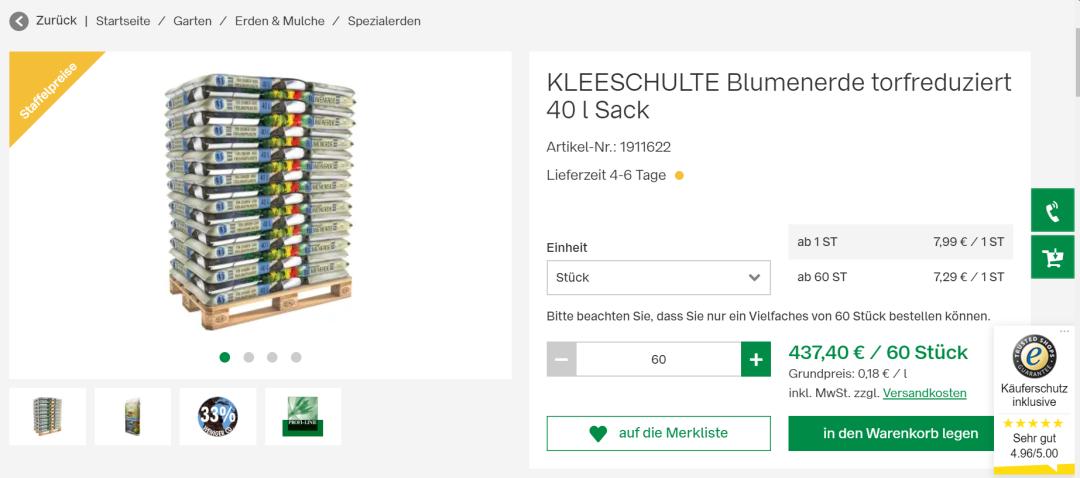Show the first carousel image dot
Image resolution: width=1080 pixels, height=478 pixels.
tap(225, 357)
